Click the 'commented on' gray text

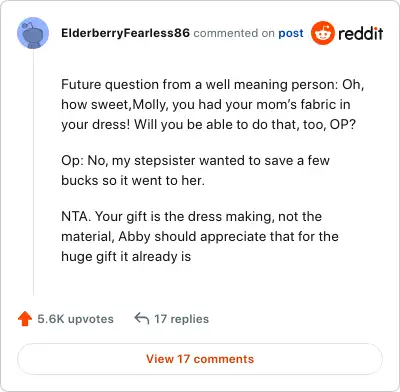click(x=234, y=33)
